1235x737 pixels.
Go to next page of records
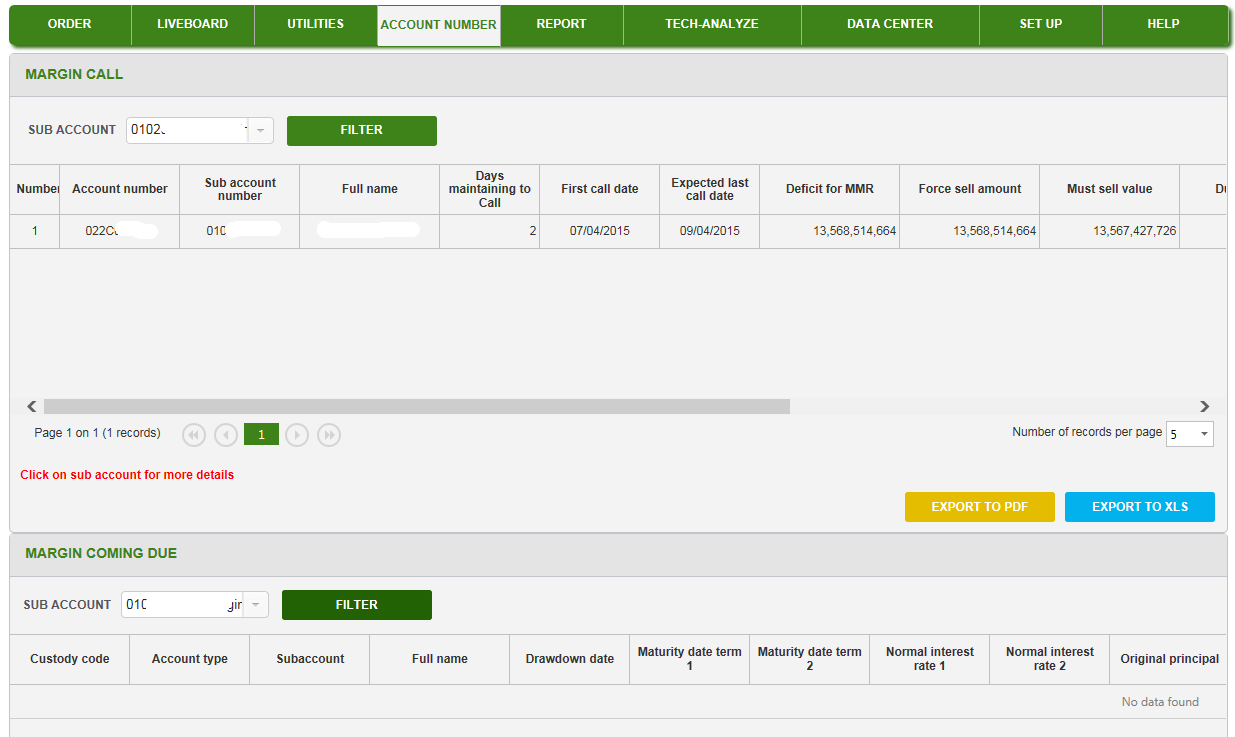tap(297, 435)
